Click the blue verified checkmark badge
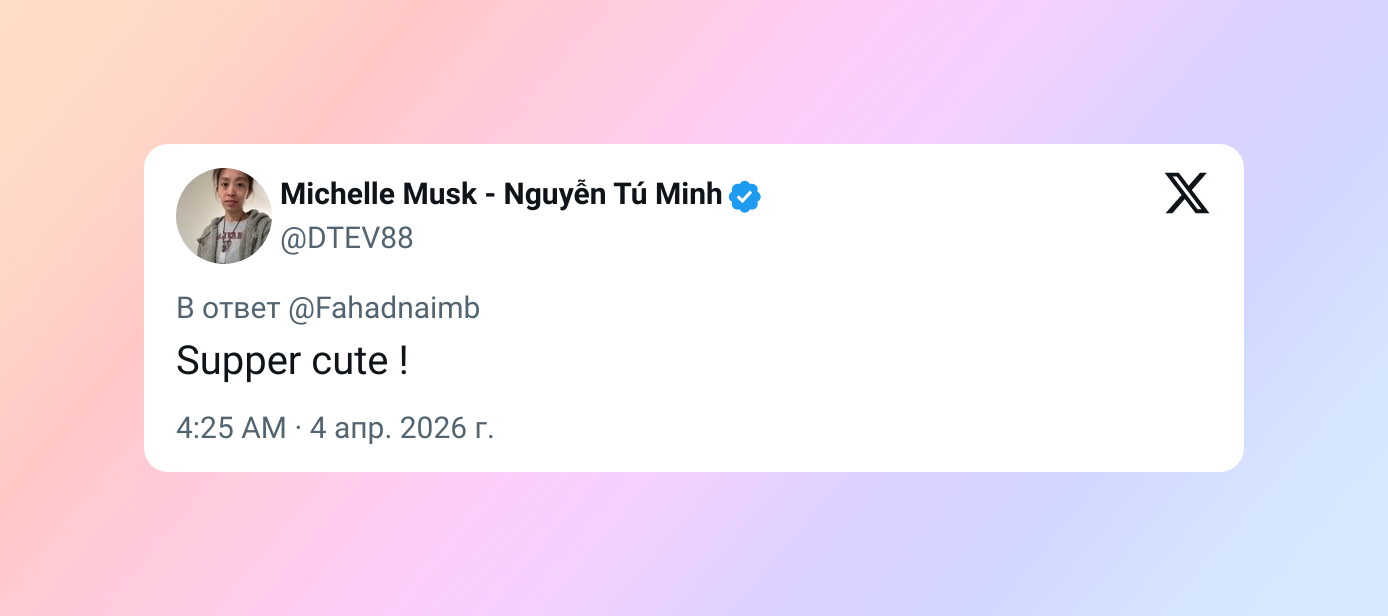 coord(745,196)
